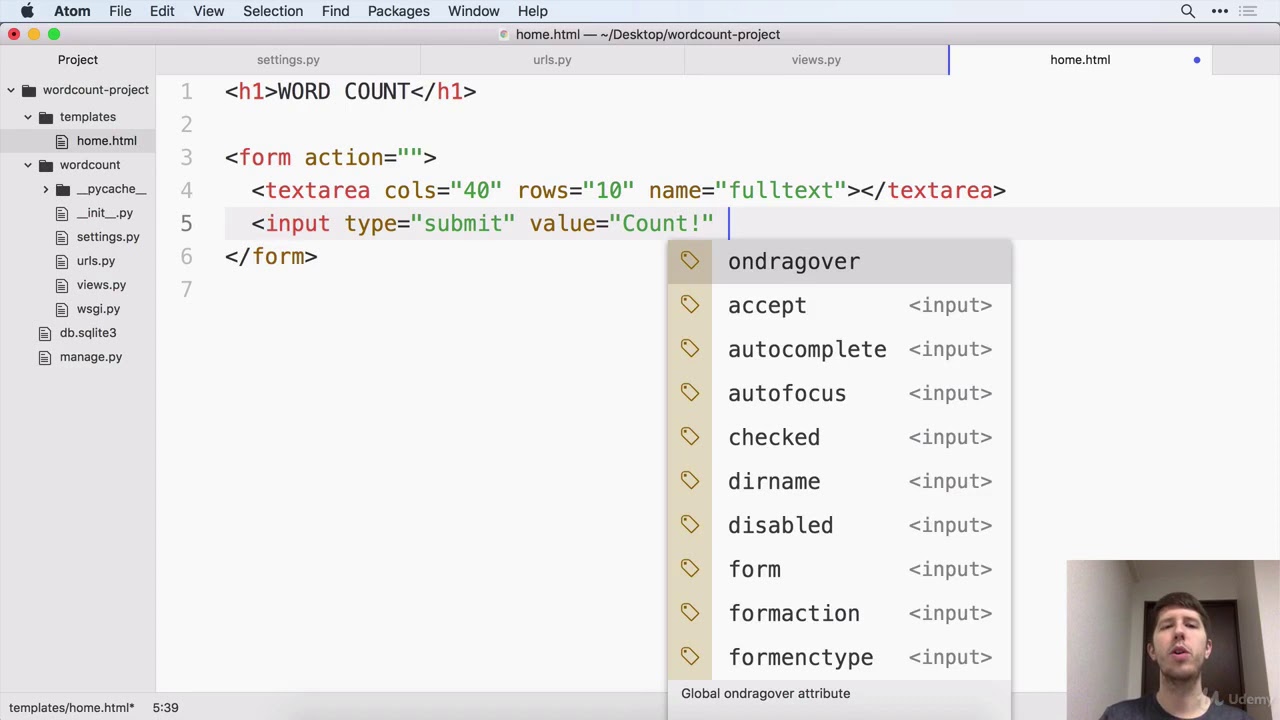The width and height of the screenshot is (1280, 720).
Task: Switch to the urls.py tab
Action: tap(552, 60)
